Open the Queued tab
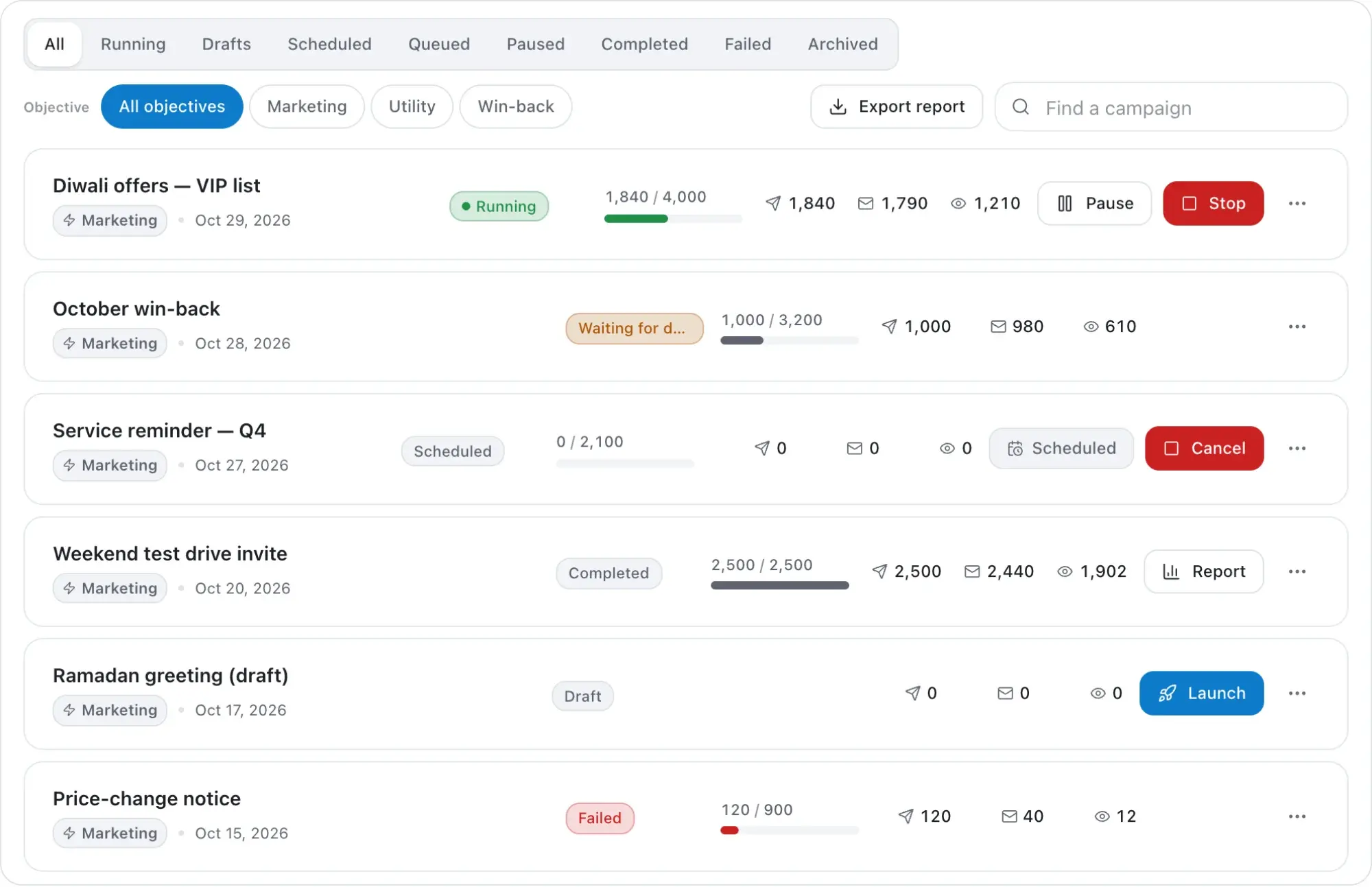The height and width of the screenshot is (887, 1372). click(x=439, y=45)
